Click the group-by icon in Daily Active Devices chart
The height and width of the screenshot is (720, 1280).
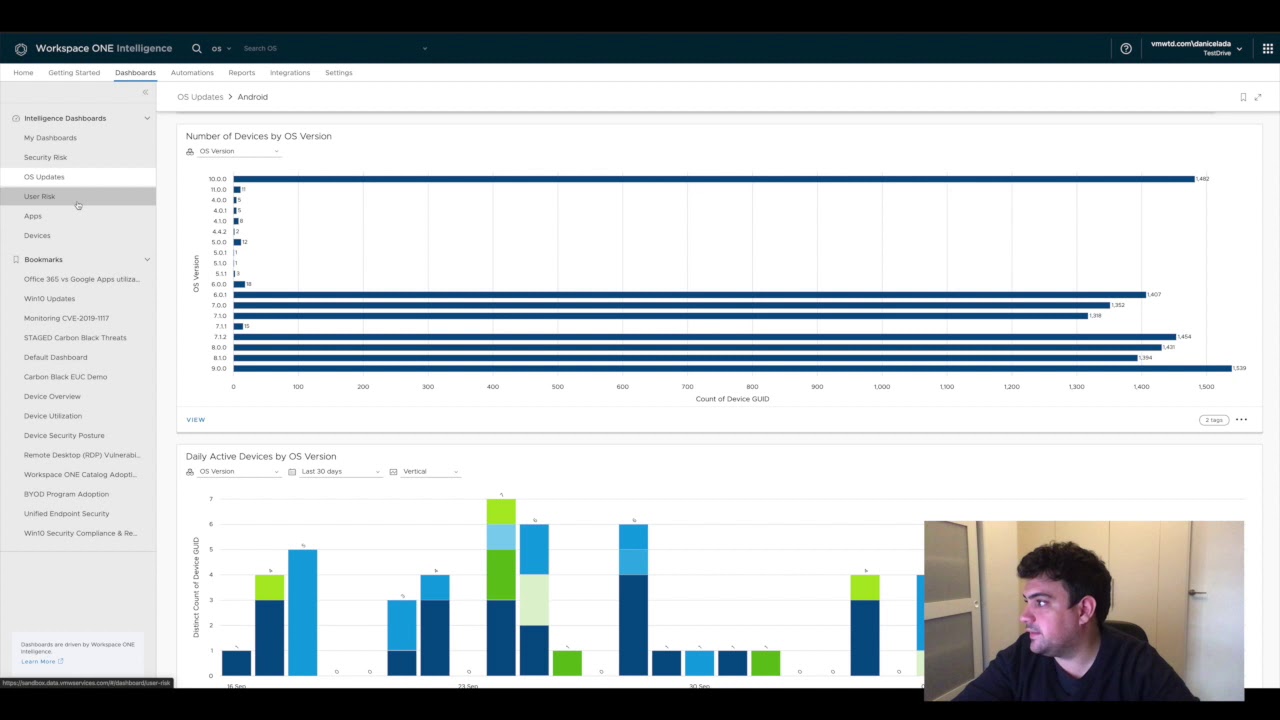(x=190, y=471)
